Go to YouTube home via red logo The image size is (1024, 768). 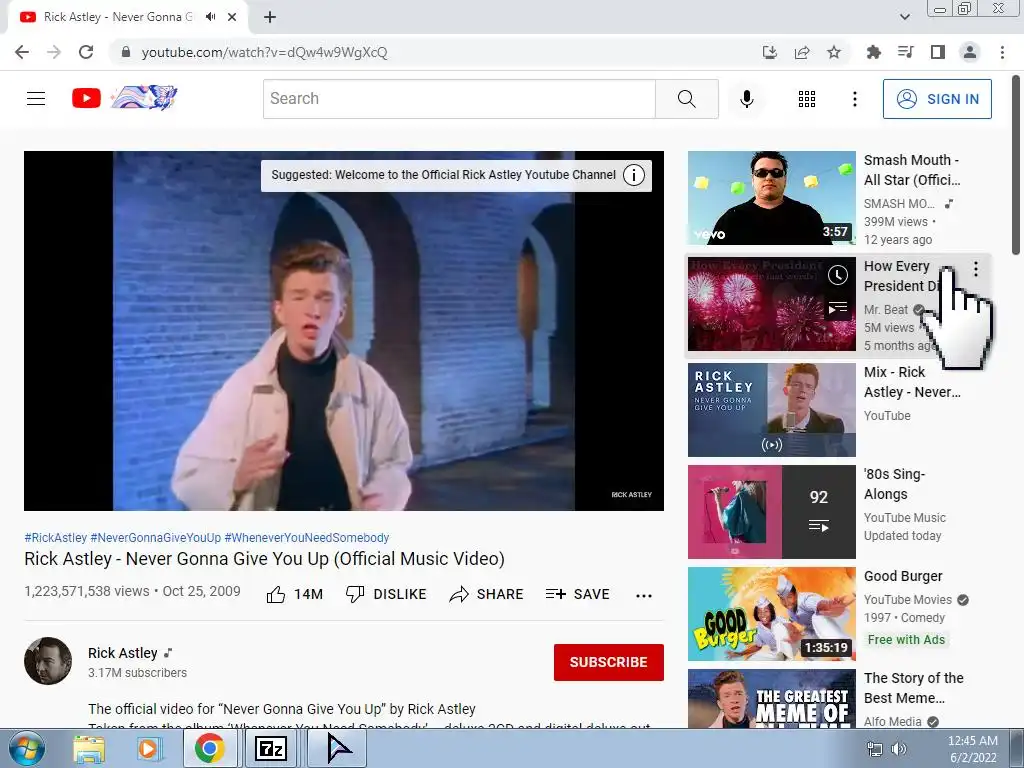(86, 99)
